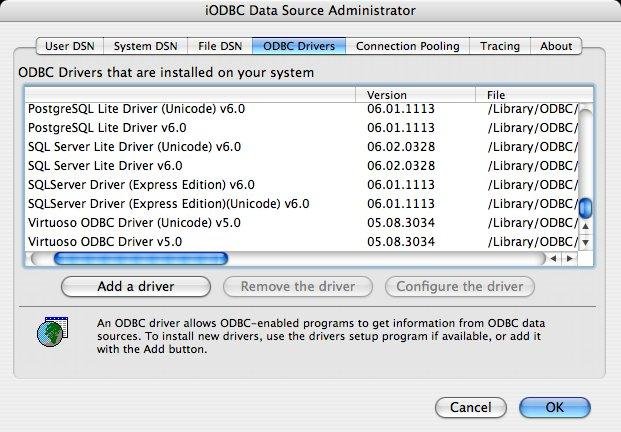Image resolution: width=621 pixels, height=432 pixels.
Task: Click the horizontal scrollbar right arrow
Action: click(569, 258)
